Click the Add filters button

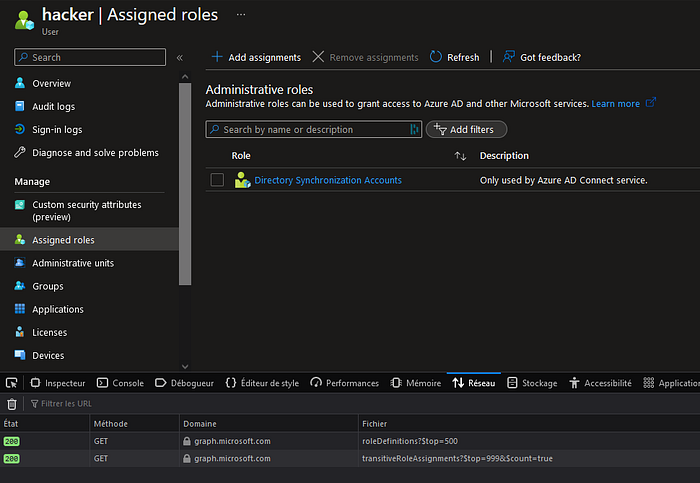pyautogui.click(x=467, y=130)
